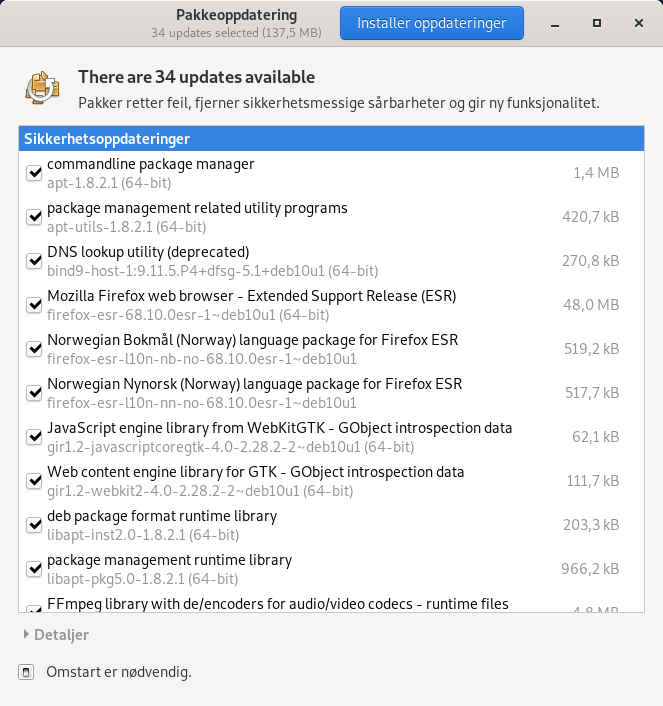Viewport: 663px width, 706px height.
Task: Click the restart required icon at bottom
Action: (28, 672)
